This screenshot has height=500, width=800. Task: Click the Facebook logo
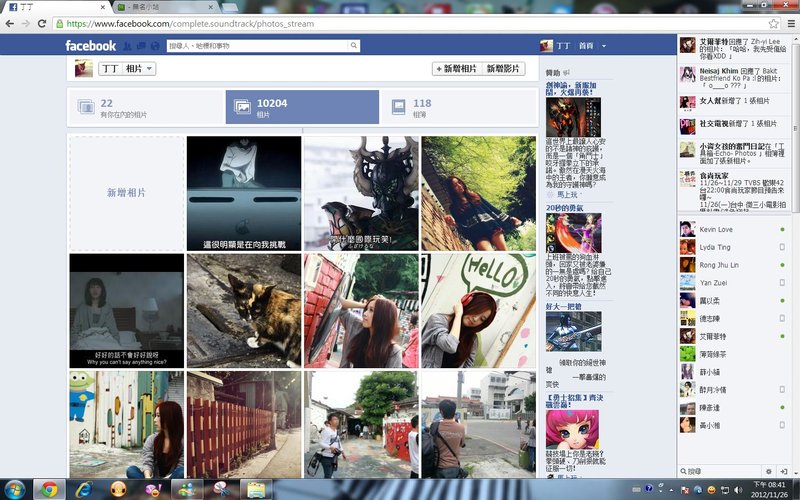90,45
